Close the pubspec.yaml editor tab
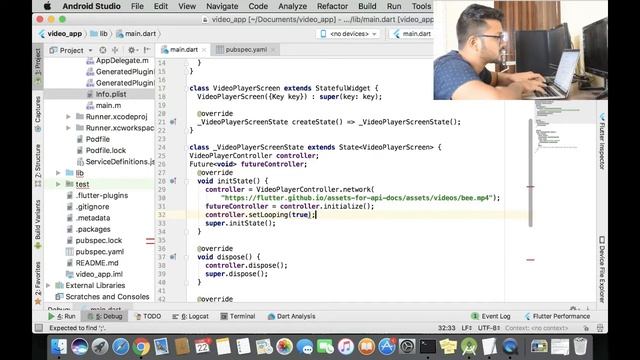The height and width of the screenshot is (360, 640). [273, 50]
